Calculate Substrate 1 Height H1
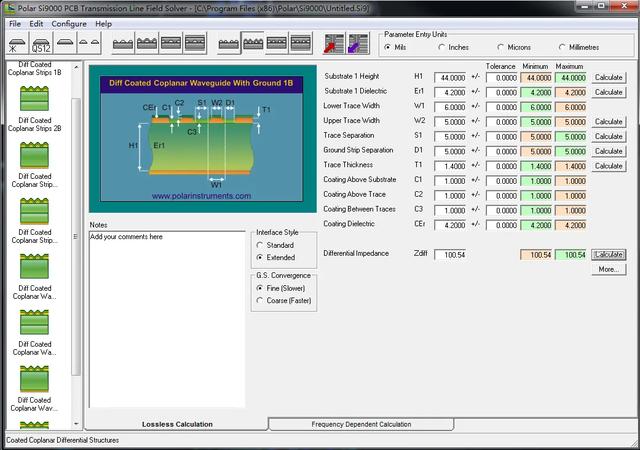 click(609, 78)
